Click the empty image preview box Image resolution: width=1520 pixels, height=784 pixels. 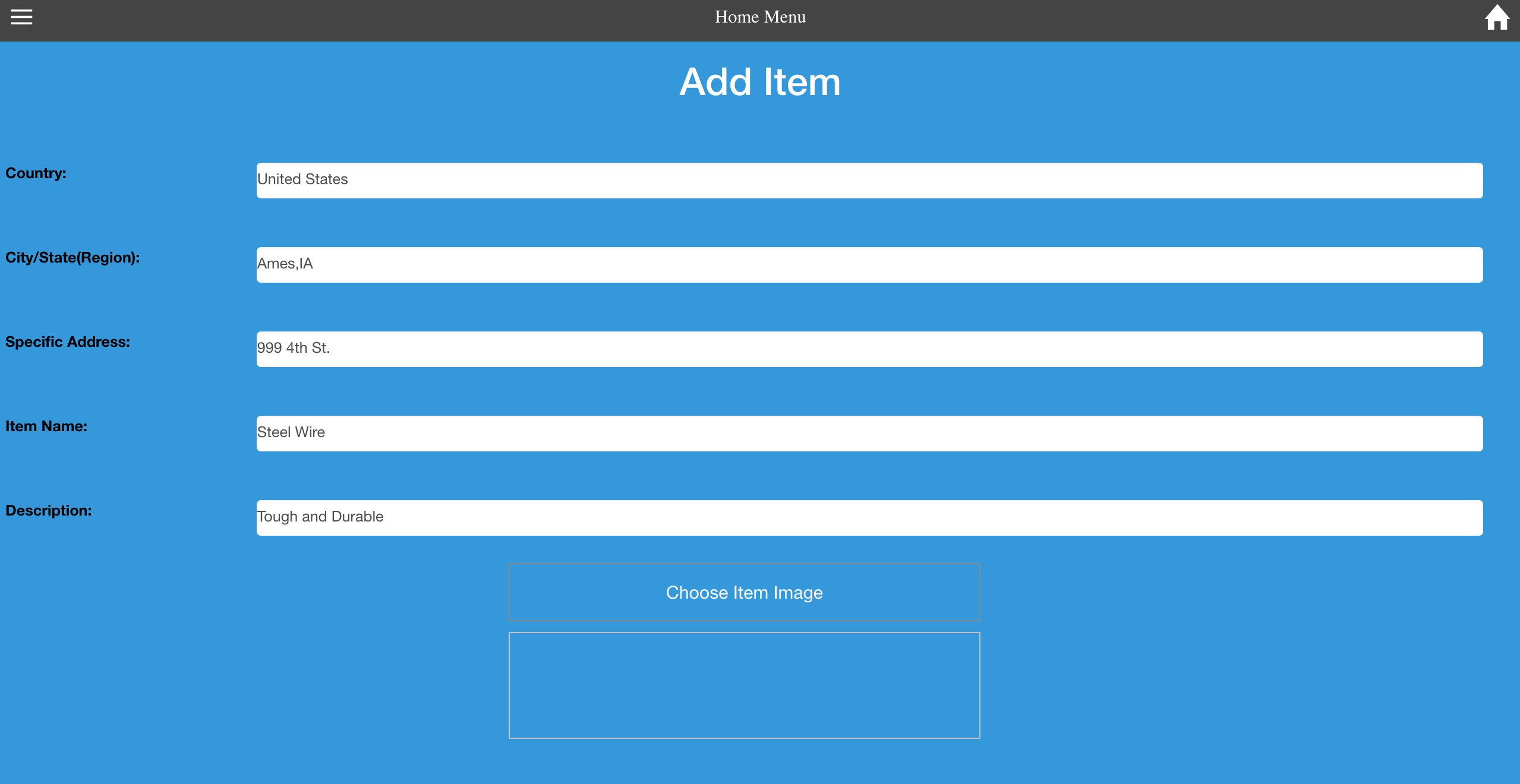click(744, 685)
